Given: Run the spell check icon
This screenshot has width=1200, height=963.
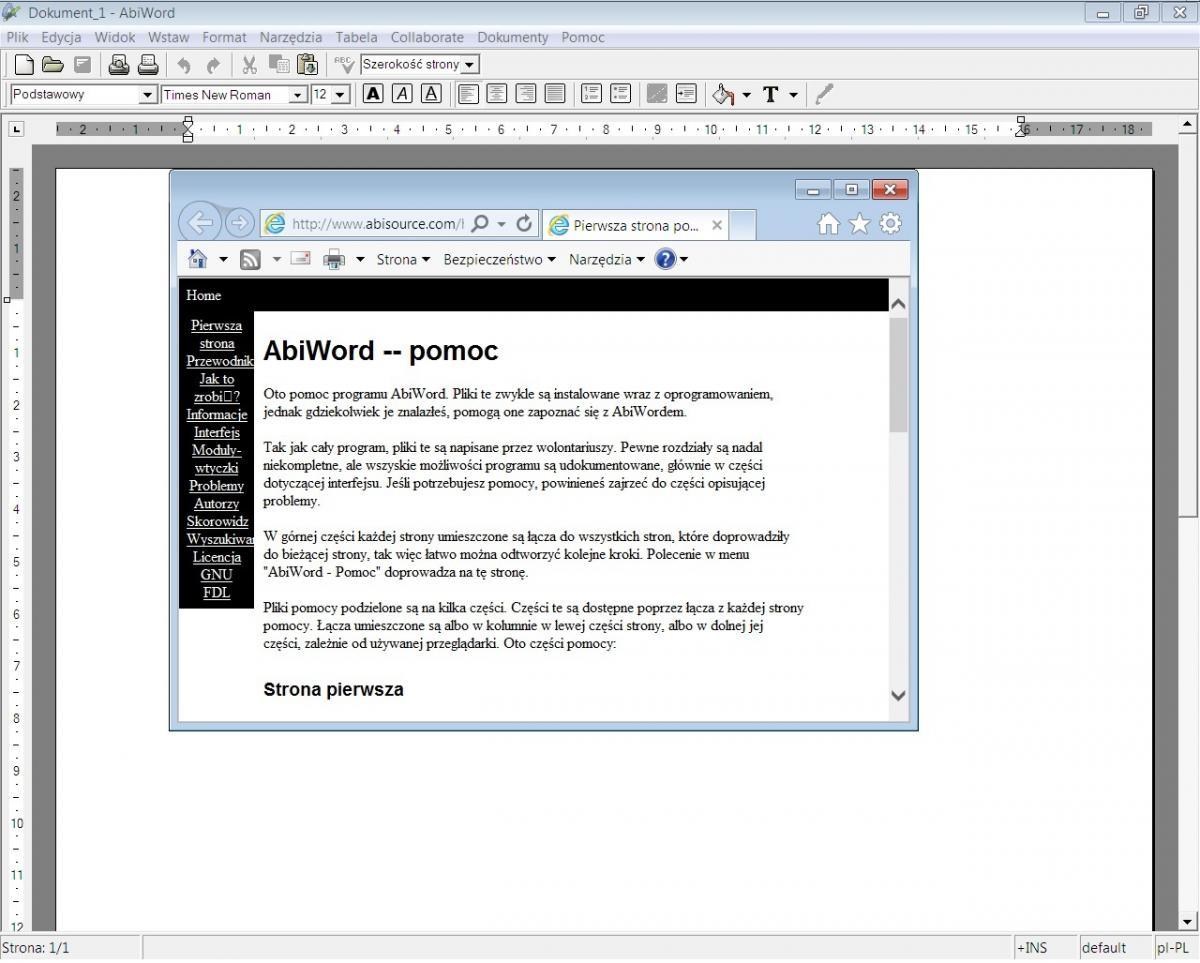Looking at the screenshot, I should [344, 65].
